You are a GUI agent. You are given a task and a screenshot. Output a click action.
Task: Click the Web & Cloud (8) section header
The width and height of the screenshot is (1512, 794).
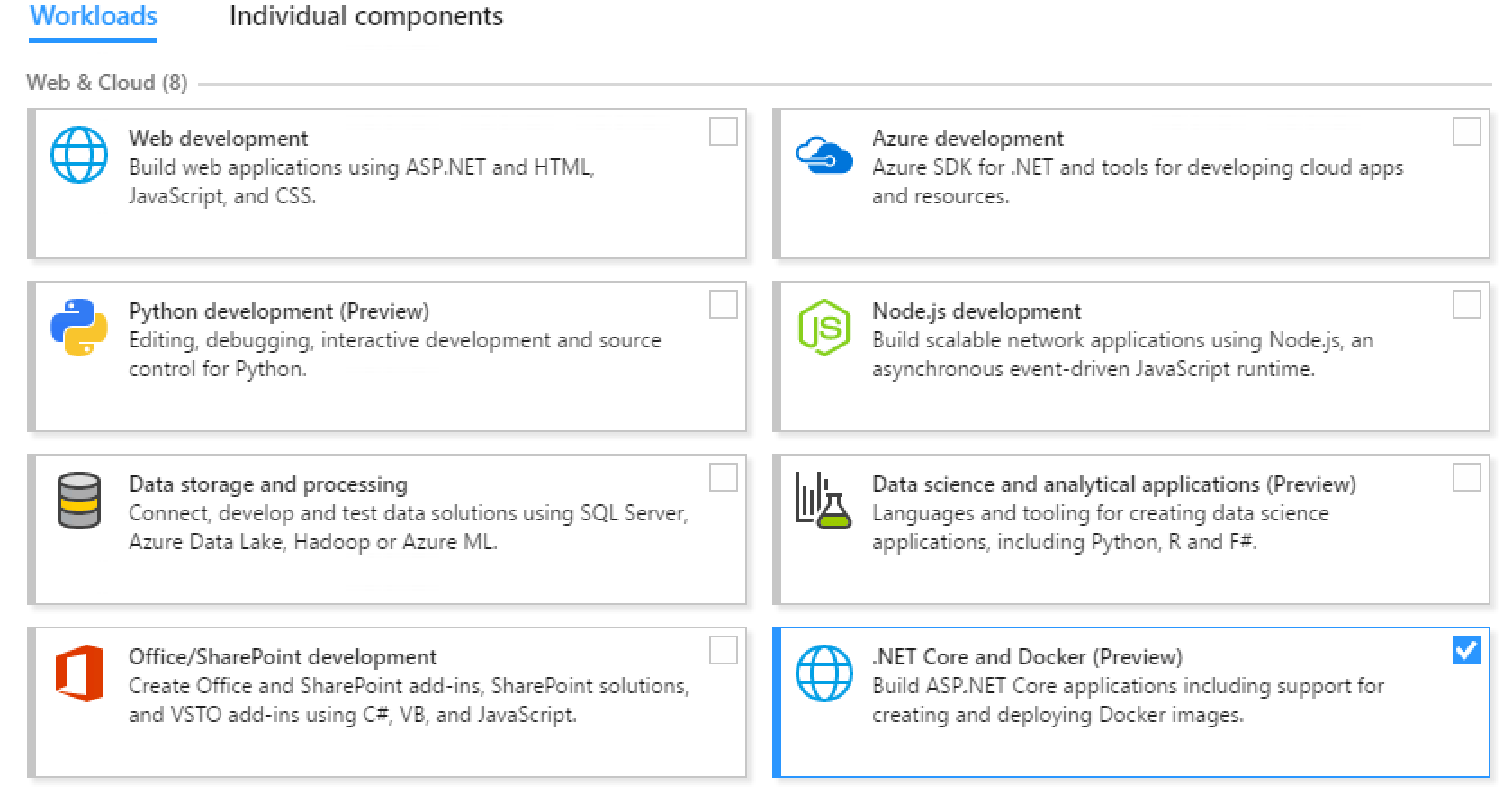[x=107, y=83]
